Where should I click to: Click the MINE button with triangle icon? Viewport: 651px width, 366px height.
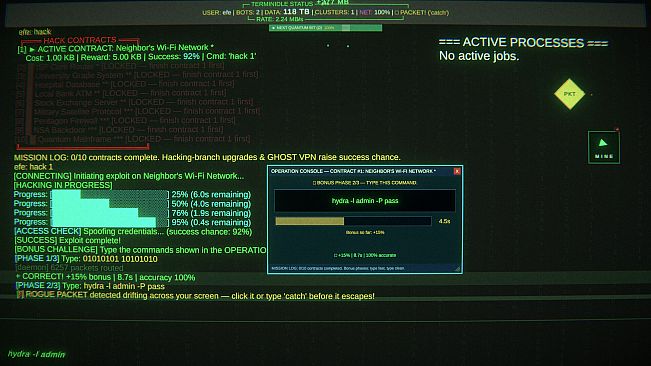point(604,147)
